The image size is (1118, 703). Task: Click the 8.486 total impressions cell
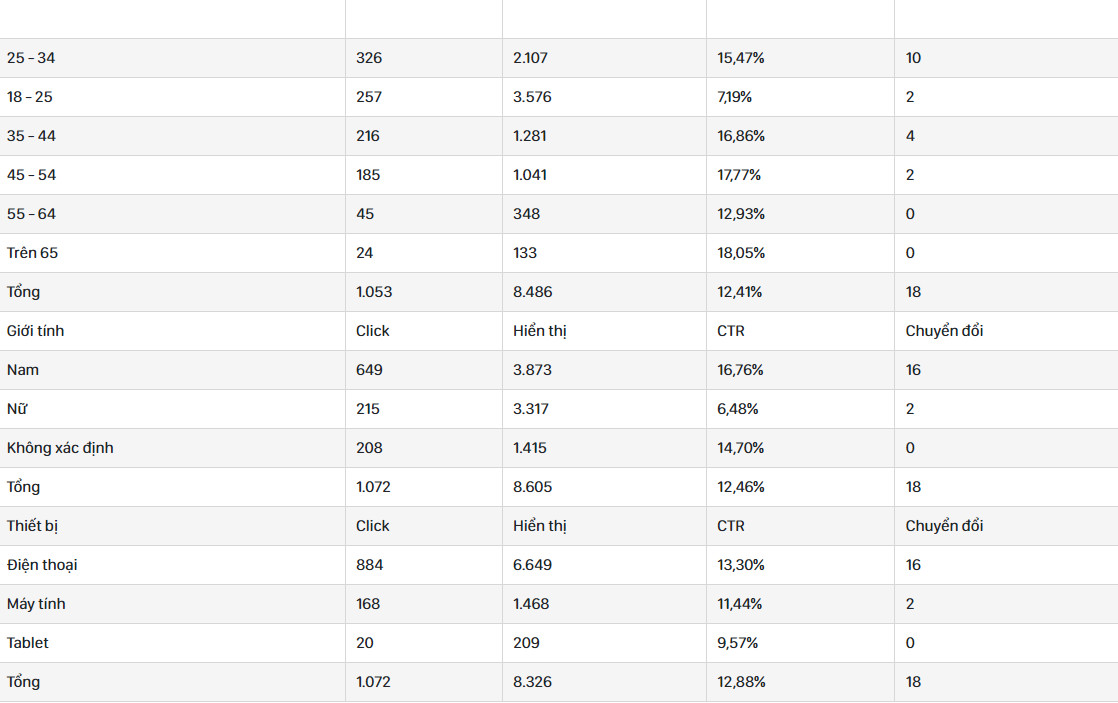coord(604,292)
